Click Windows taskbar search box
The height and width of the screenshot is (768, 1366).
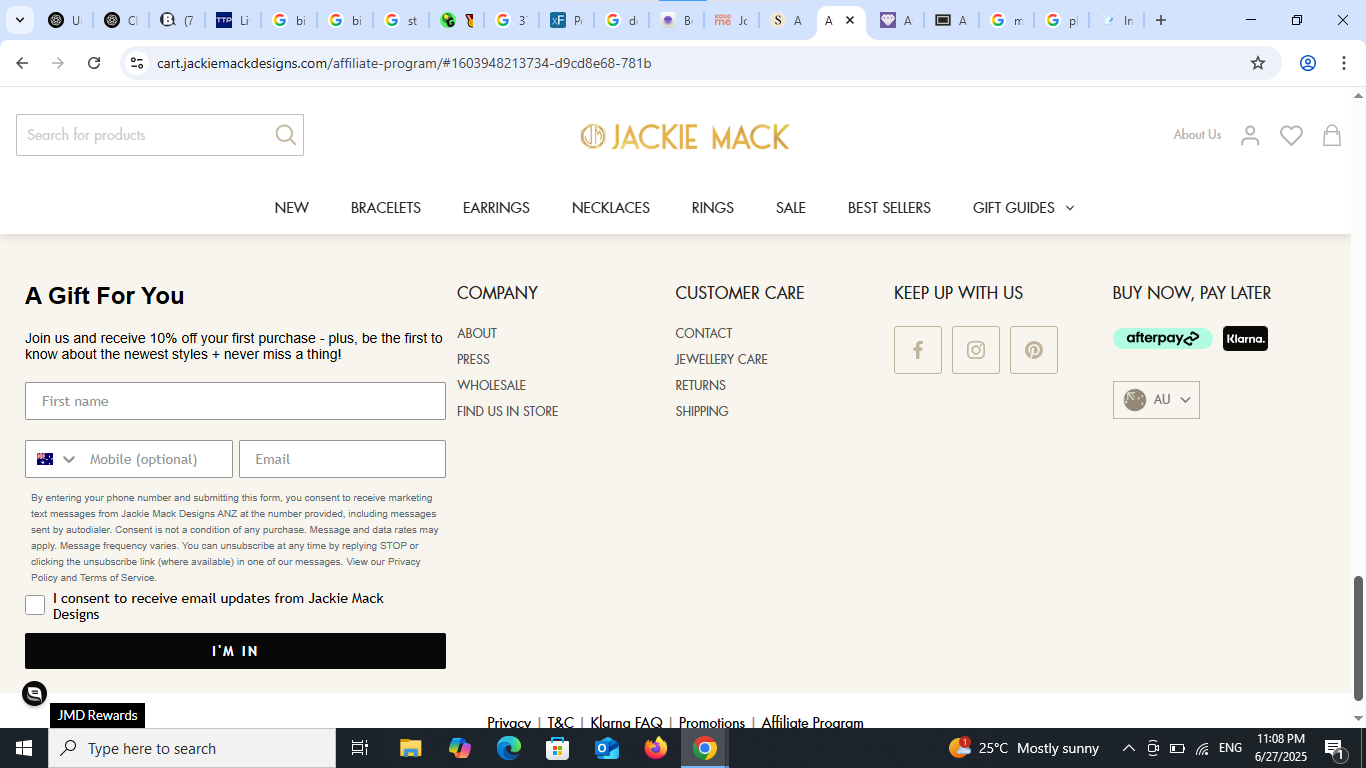192,748
